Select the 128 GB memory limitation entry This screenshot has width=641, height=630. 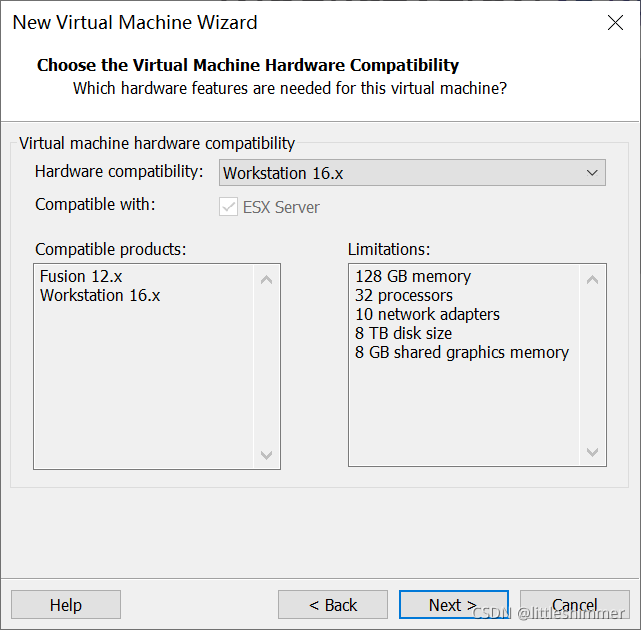pos(413,277)
